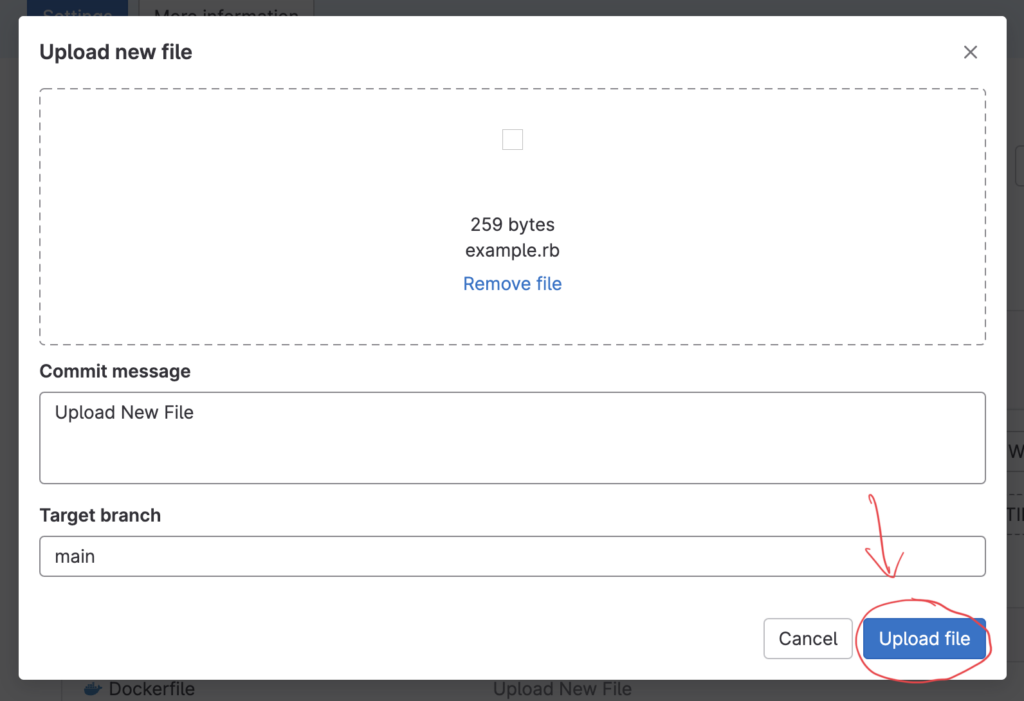Open the Upload New File commit link
The height and width of the screenshot is (701, 1024).
click(x=562, y=690)
